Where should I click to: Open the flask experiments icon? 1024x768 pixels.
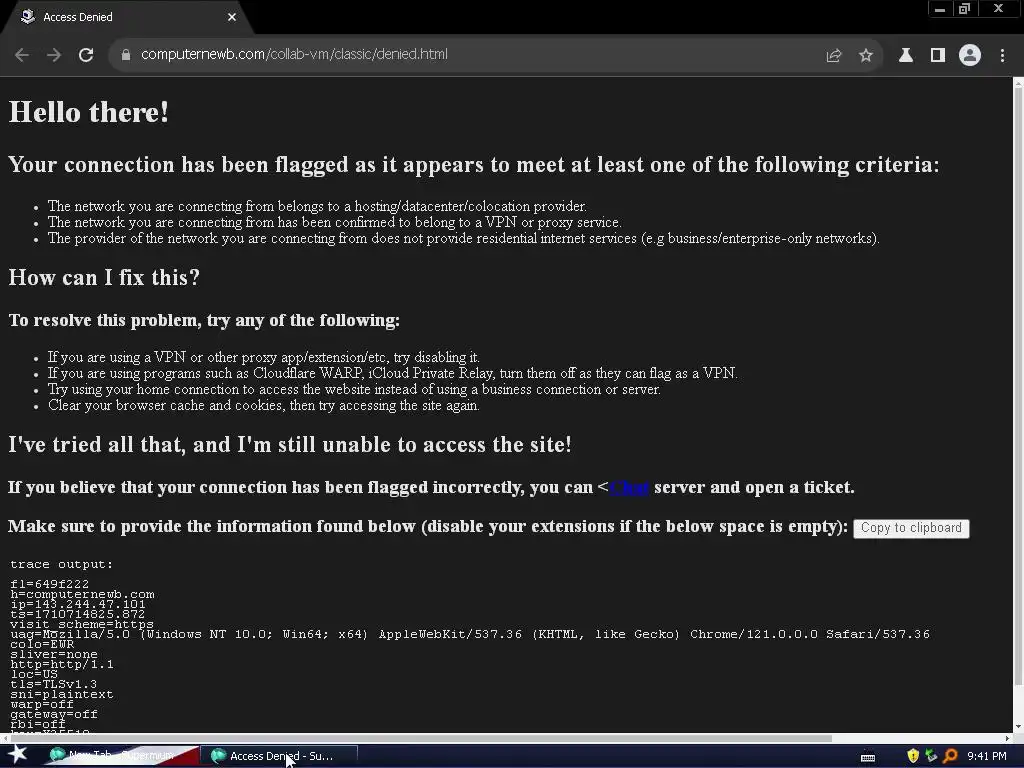pyautogui.click(x=906, y=56)
